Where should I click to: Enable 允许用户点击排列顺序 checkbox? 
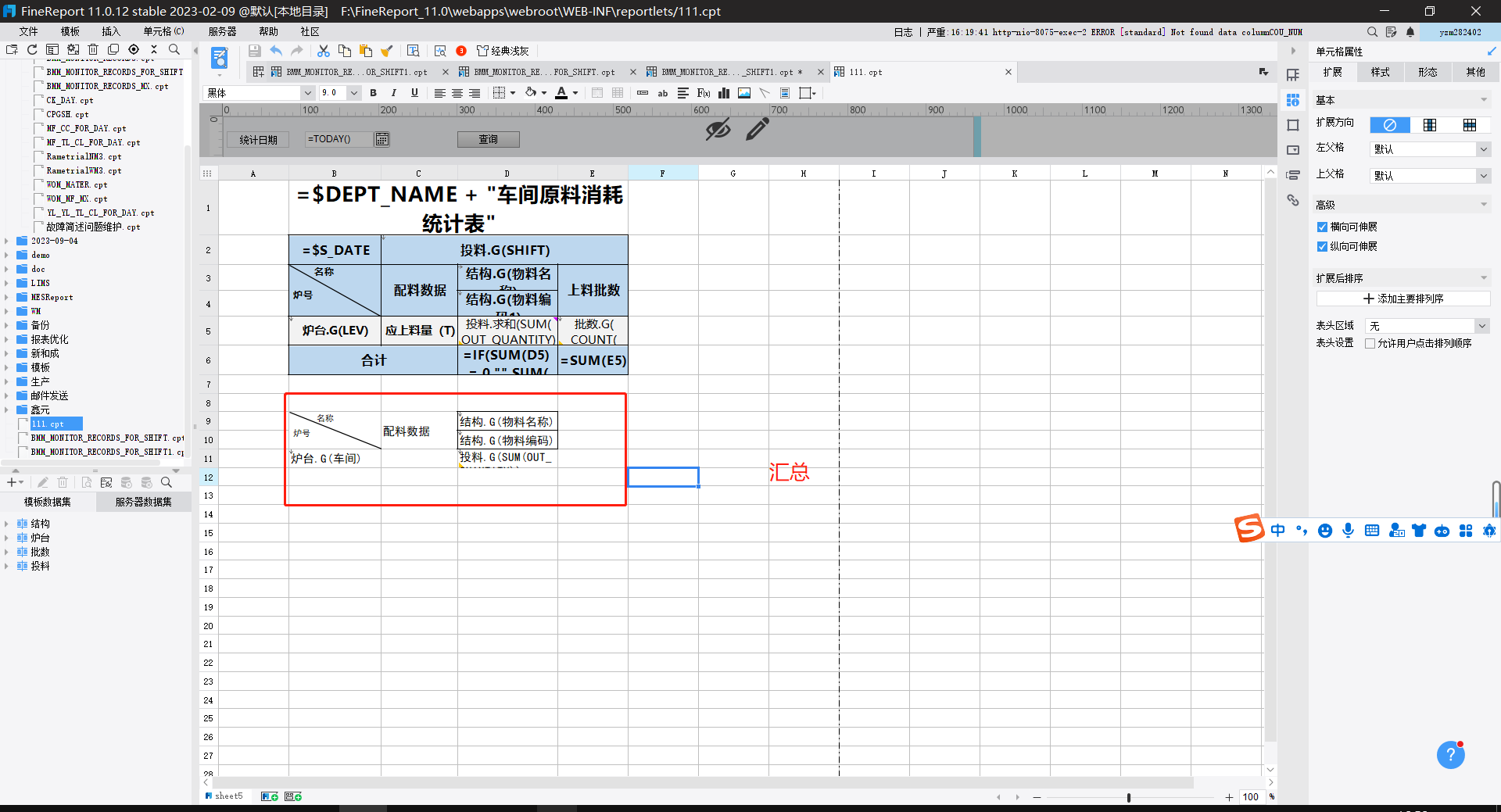pos(1370,343)
